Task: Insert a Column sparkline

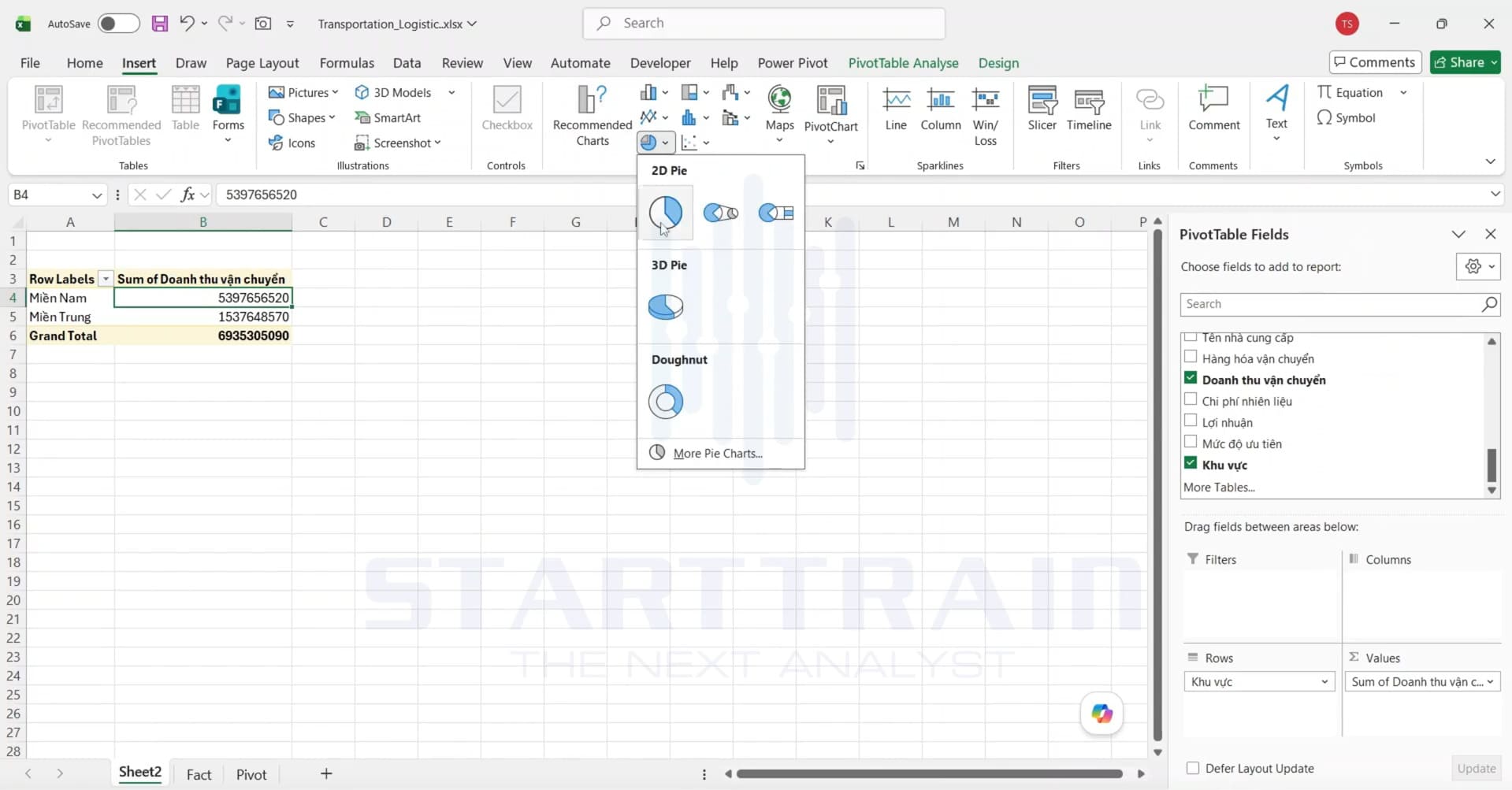Action: coord(940,109)
